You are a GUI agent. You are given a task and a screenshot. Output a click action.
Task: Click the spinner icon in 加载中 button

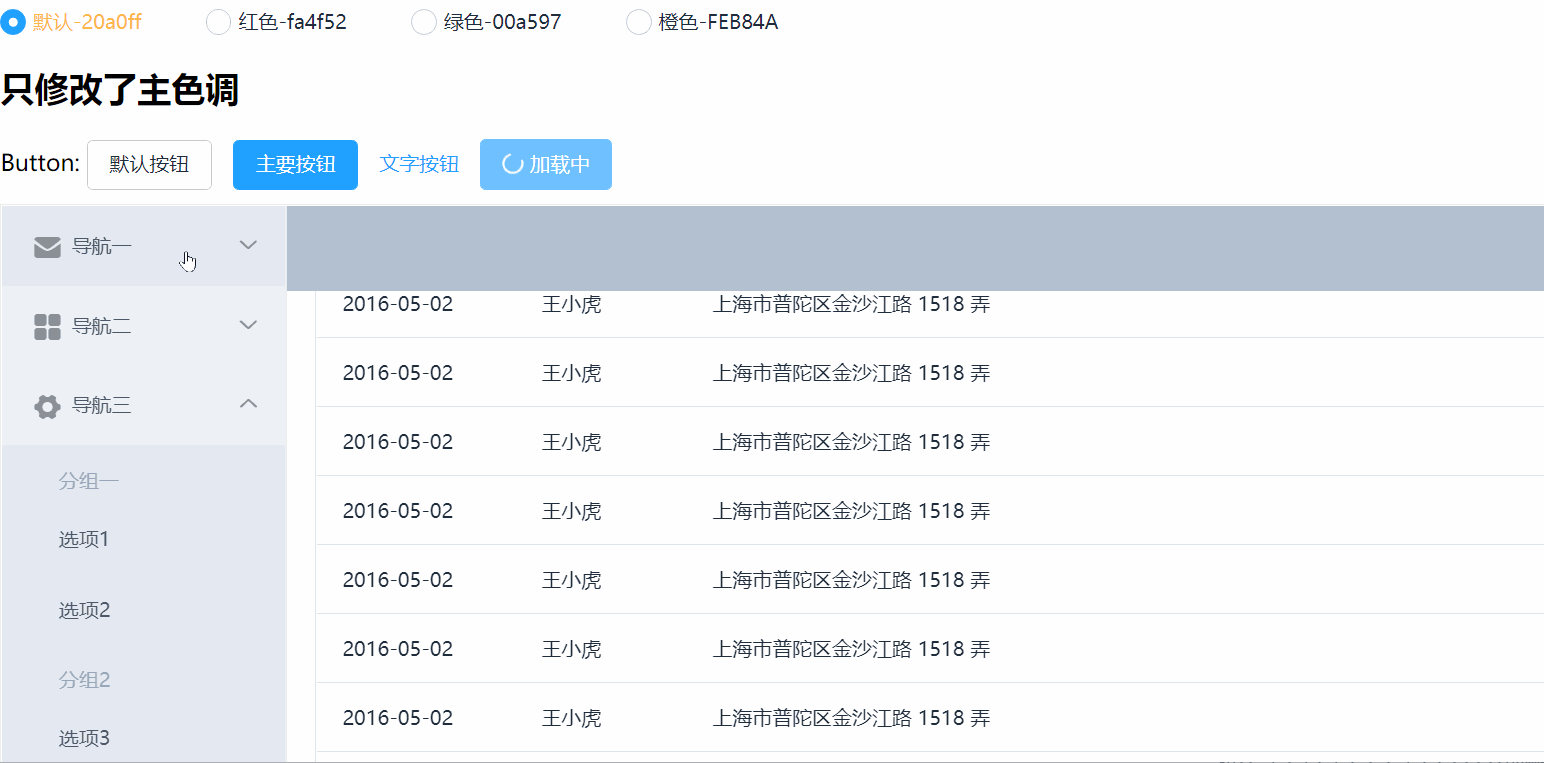(512, 165)
